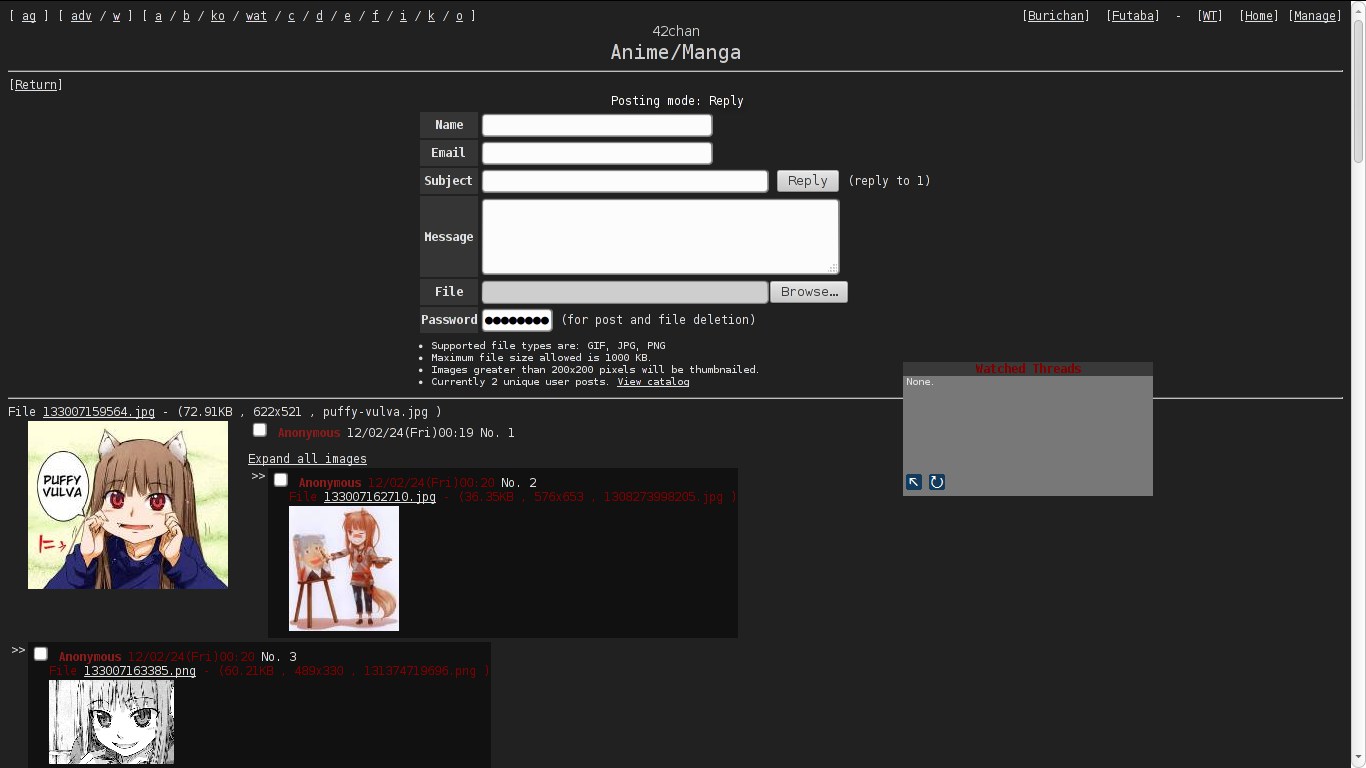This screenshot has width=1366, height=768.
Task: Focus the Email input field
Action: pyautogui.click(x=597, y=153)
